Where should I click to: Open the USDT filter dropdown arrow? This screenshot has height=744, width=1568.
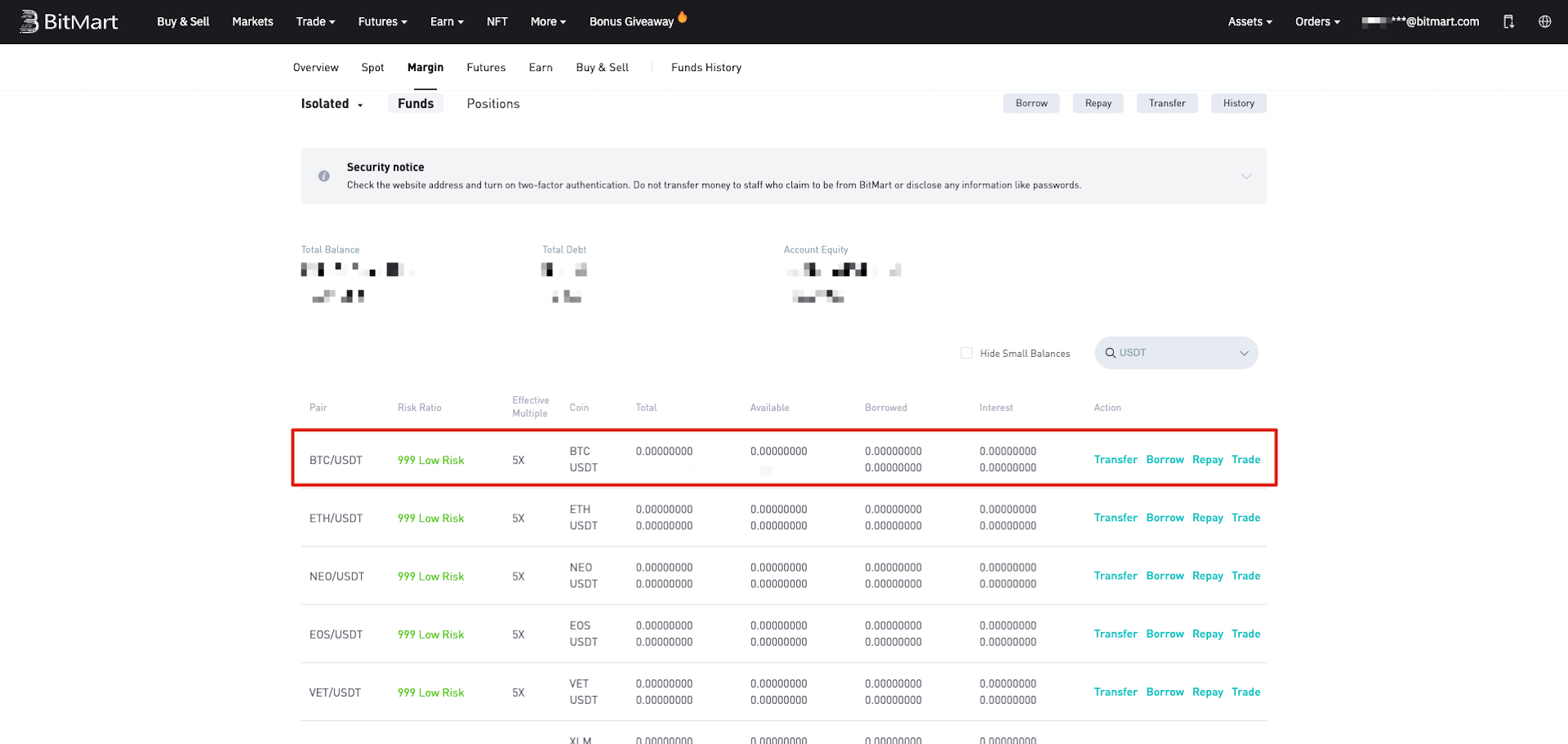pyautogui.click(x=1244, y=354)
